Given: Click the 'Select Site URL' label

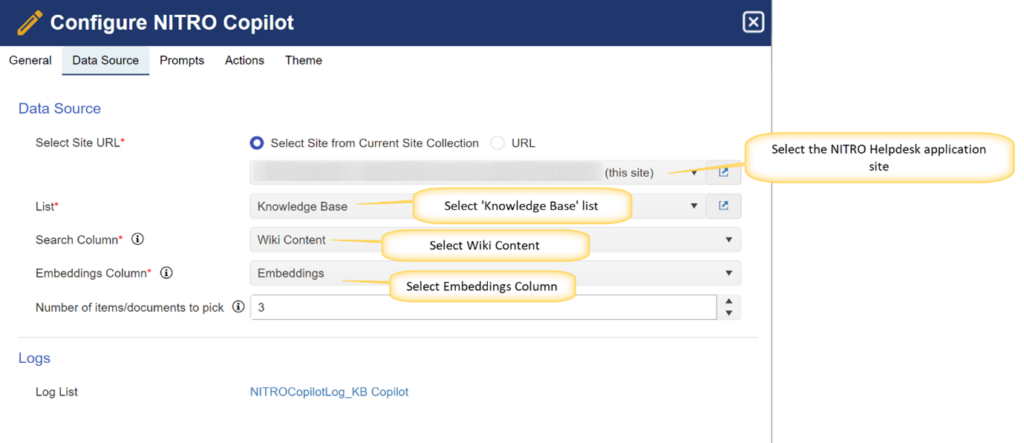Looking at the screenshot, I should pos(80,143).
